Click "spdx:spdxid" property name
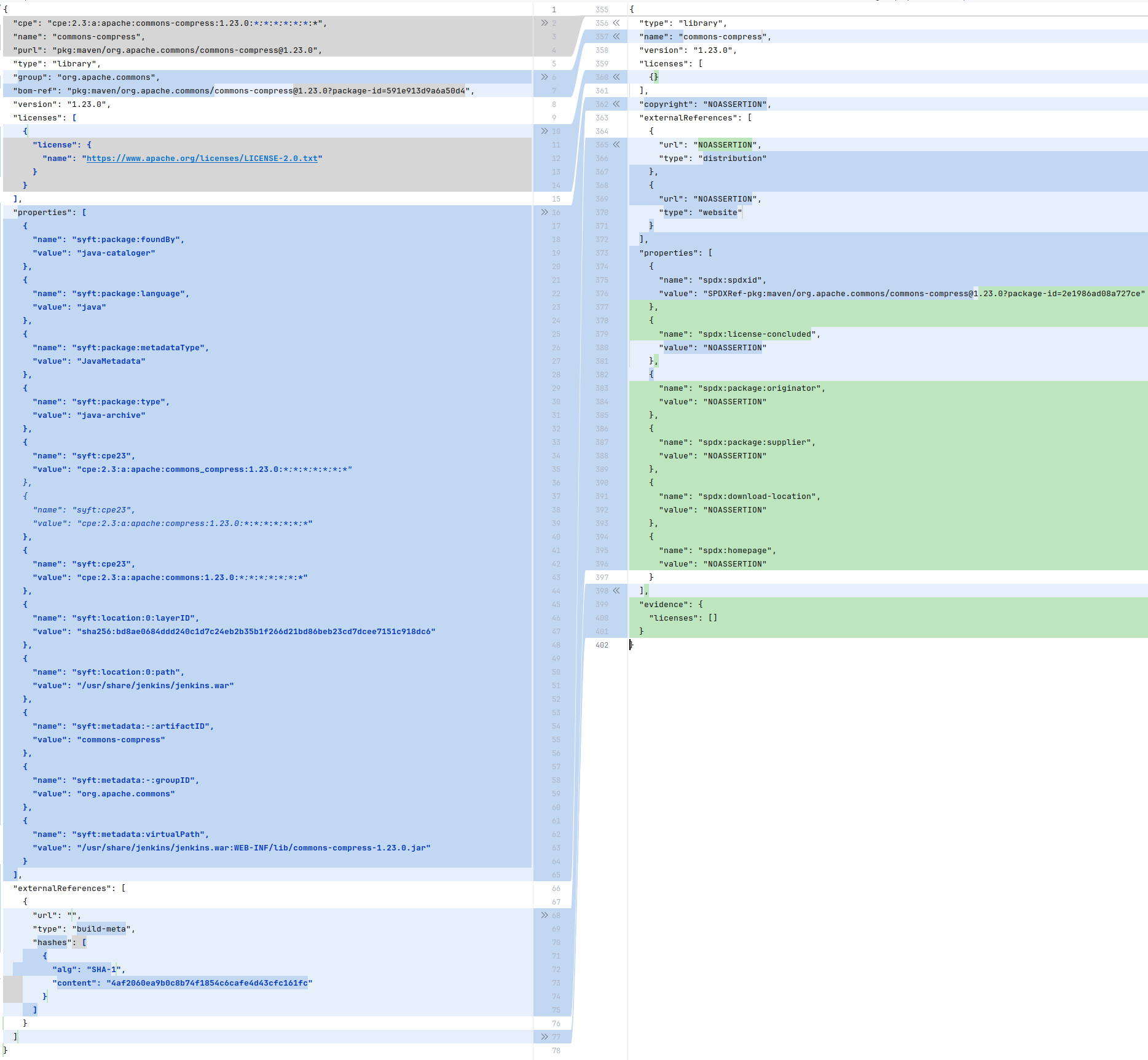The image size is (1148, 1060). [730, 280]
